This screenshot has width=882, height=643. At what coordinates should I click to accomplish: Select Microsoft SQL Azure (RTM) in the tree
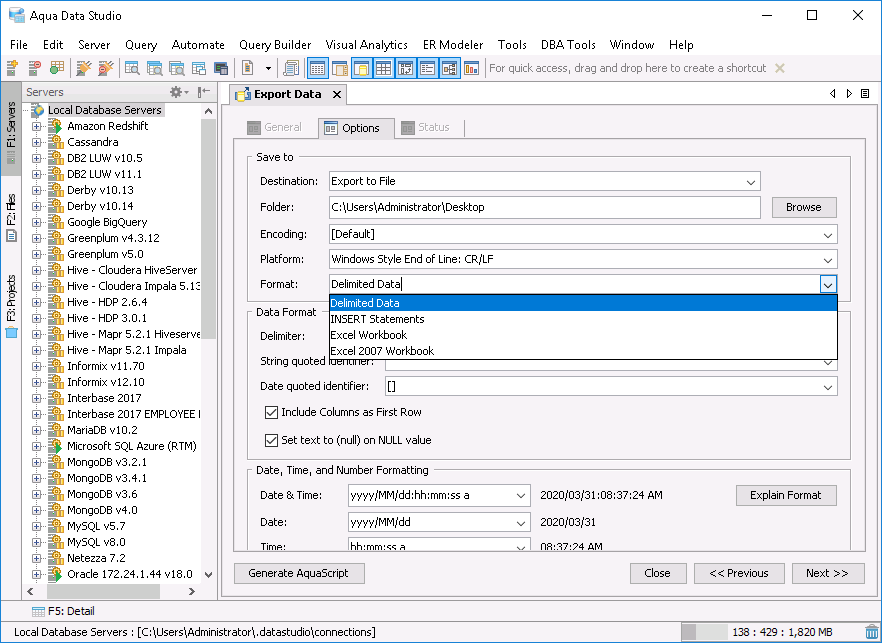[132, 446]
